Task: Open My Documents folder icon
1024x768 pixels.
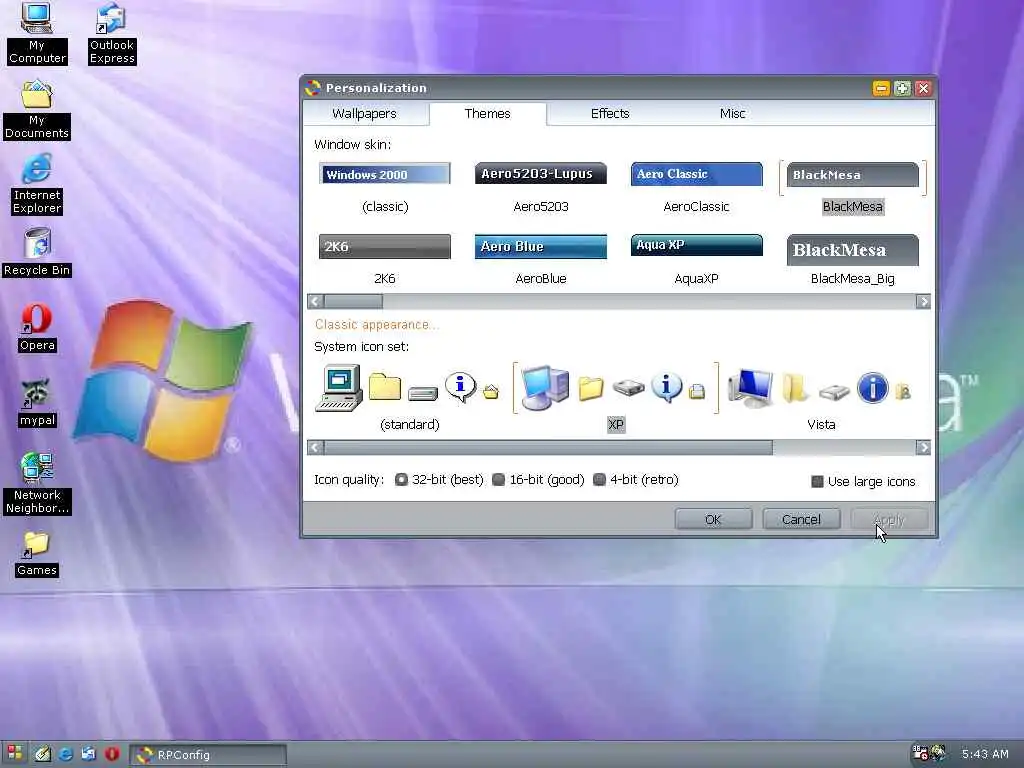Action: pyautogui.click(x=37, y=109)
